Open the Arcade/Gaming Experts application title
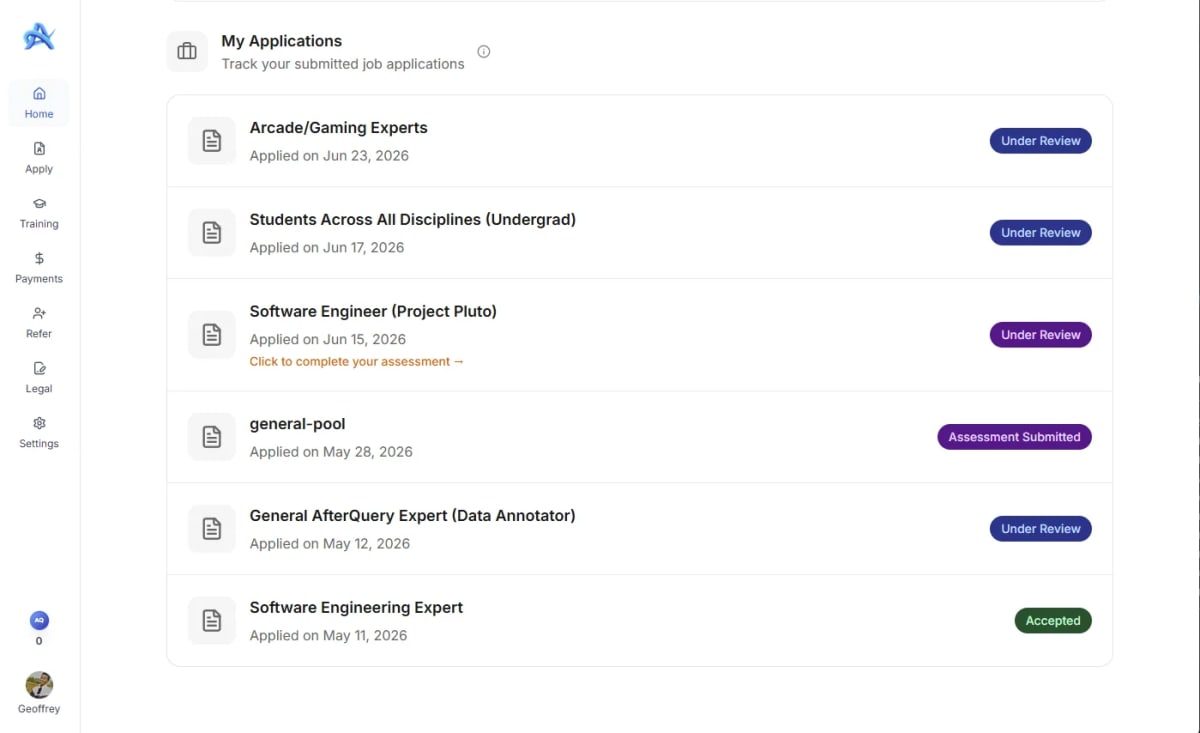 [338, 128]
